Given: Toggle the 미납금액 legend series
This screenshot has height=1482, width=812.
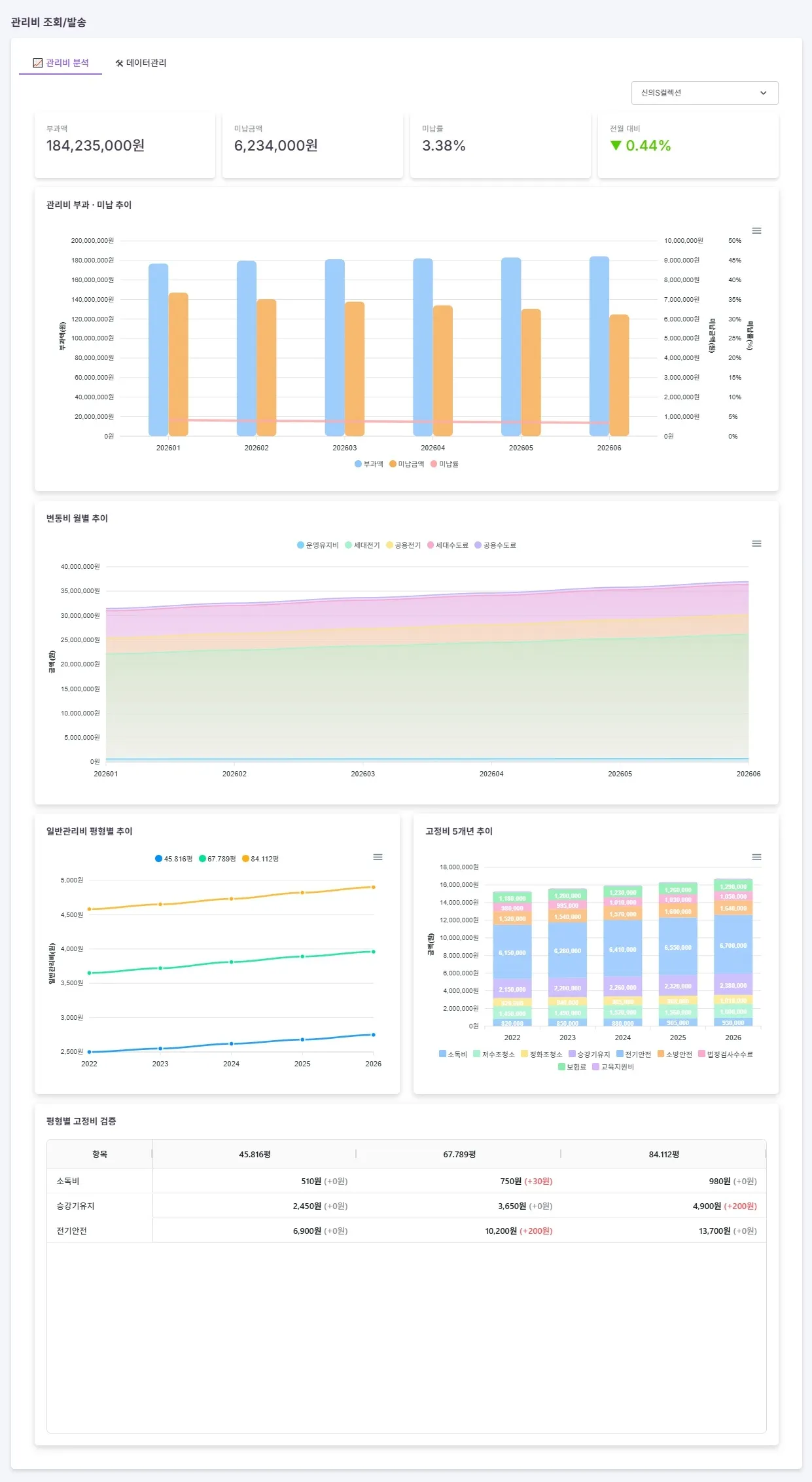Looking at the screenshot, I should point(407,464).
